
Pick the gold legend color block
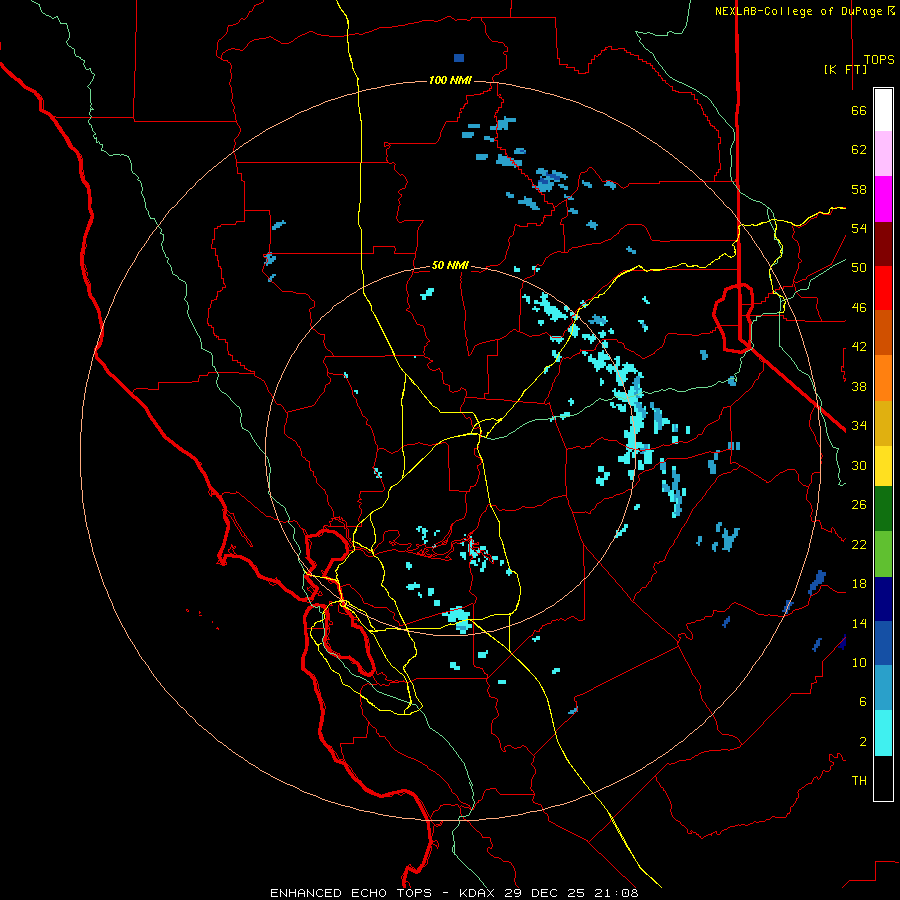pyautogui.click(x=883, y=423)
